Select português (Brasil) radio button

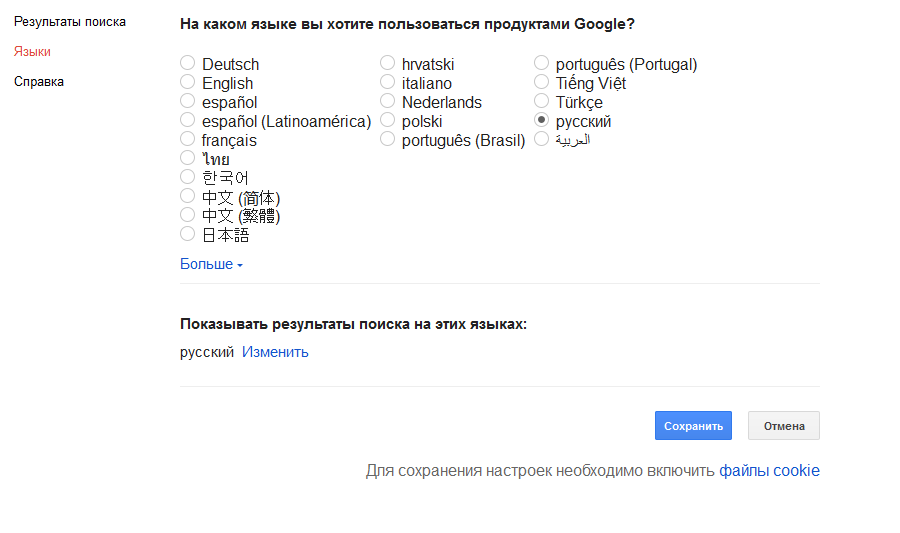tap(387, 140)
